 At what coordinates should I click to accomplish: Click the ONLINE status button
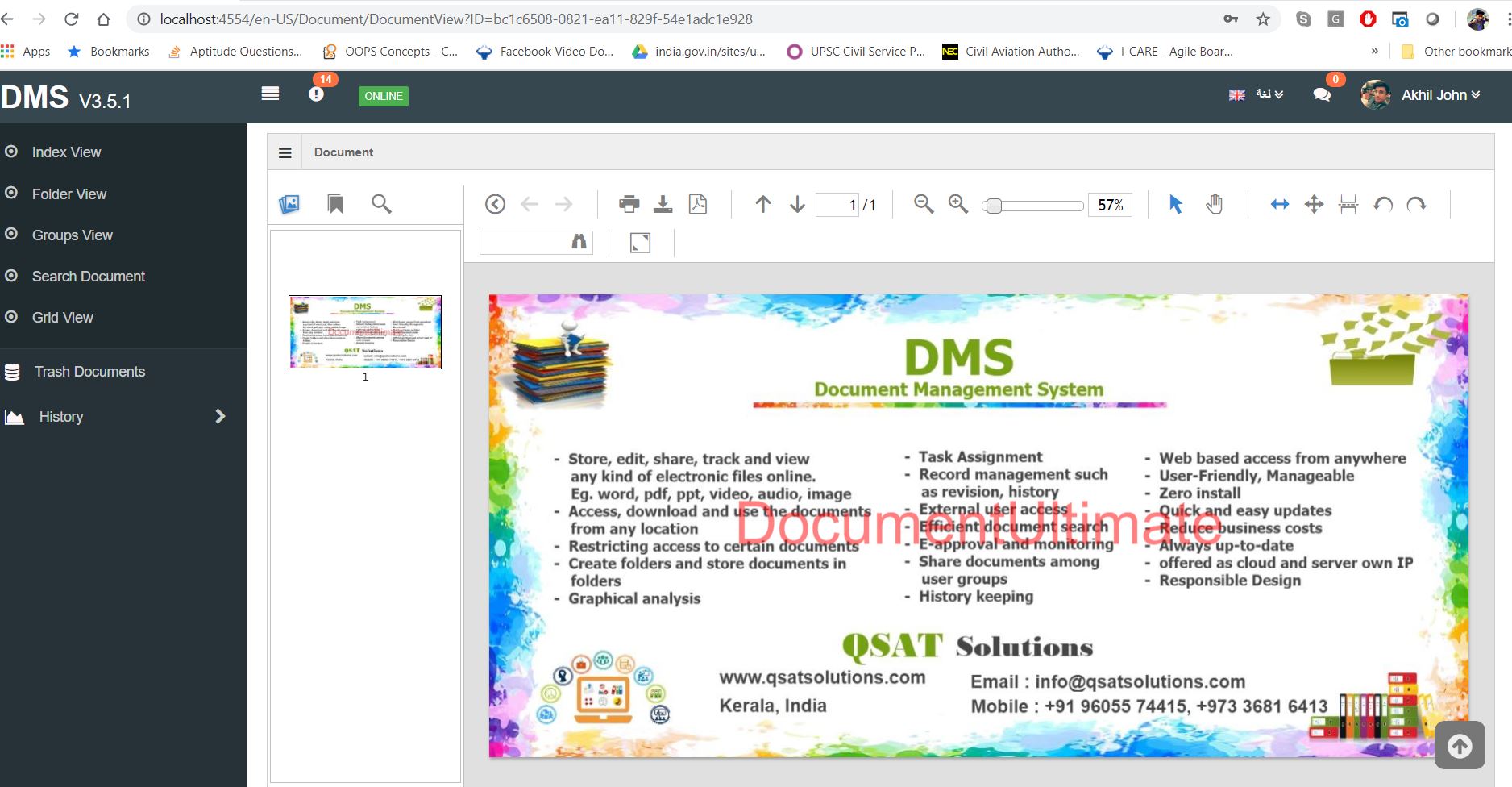[383, 96]
